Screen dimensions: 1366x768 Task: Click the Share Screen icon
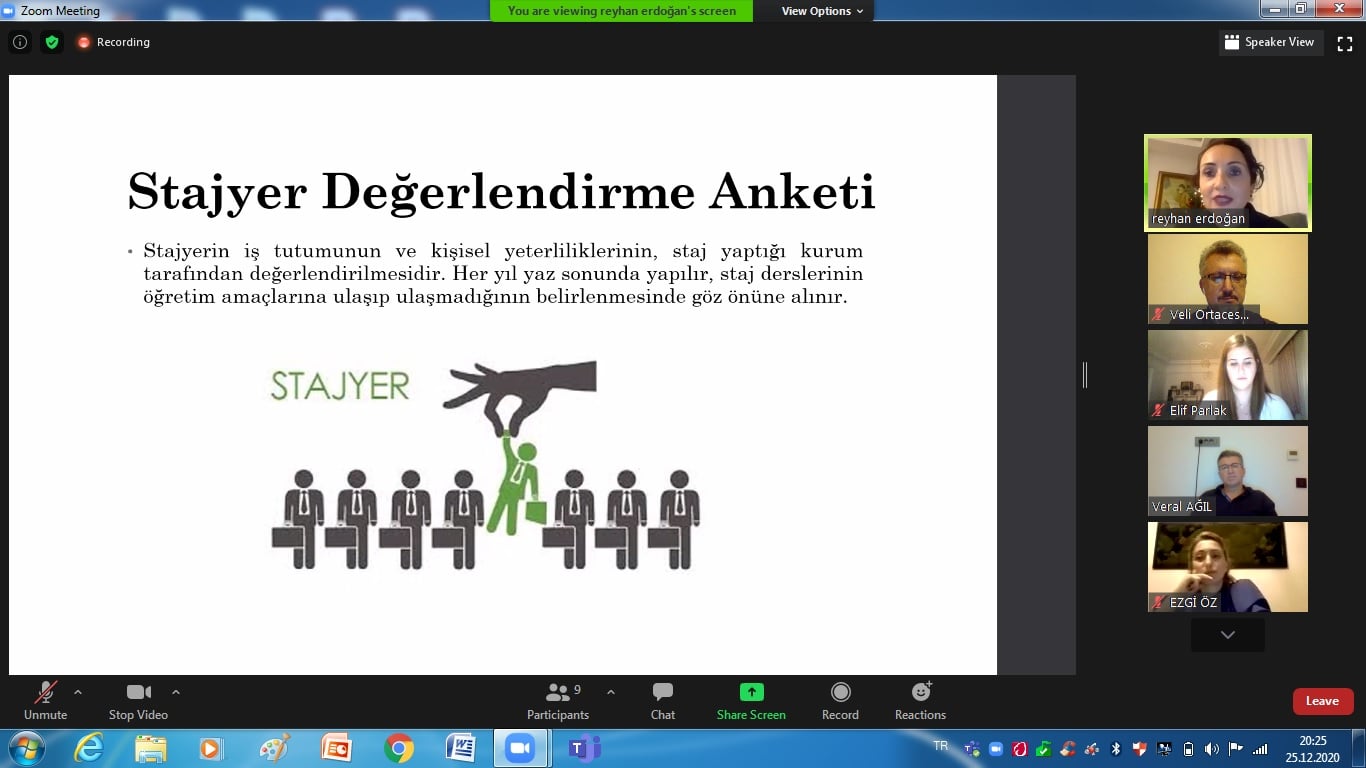point(751,692)
